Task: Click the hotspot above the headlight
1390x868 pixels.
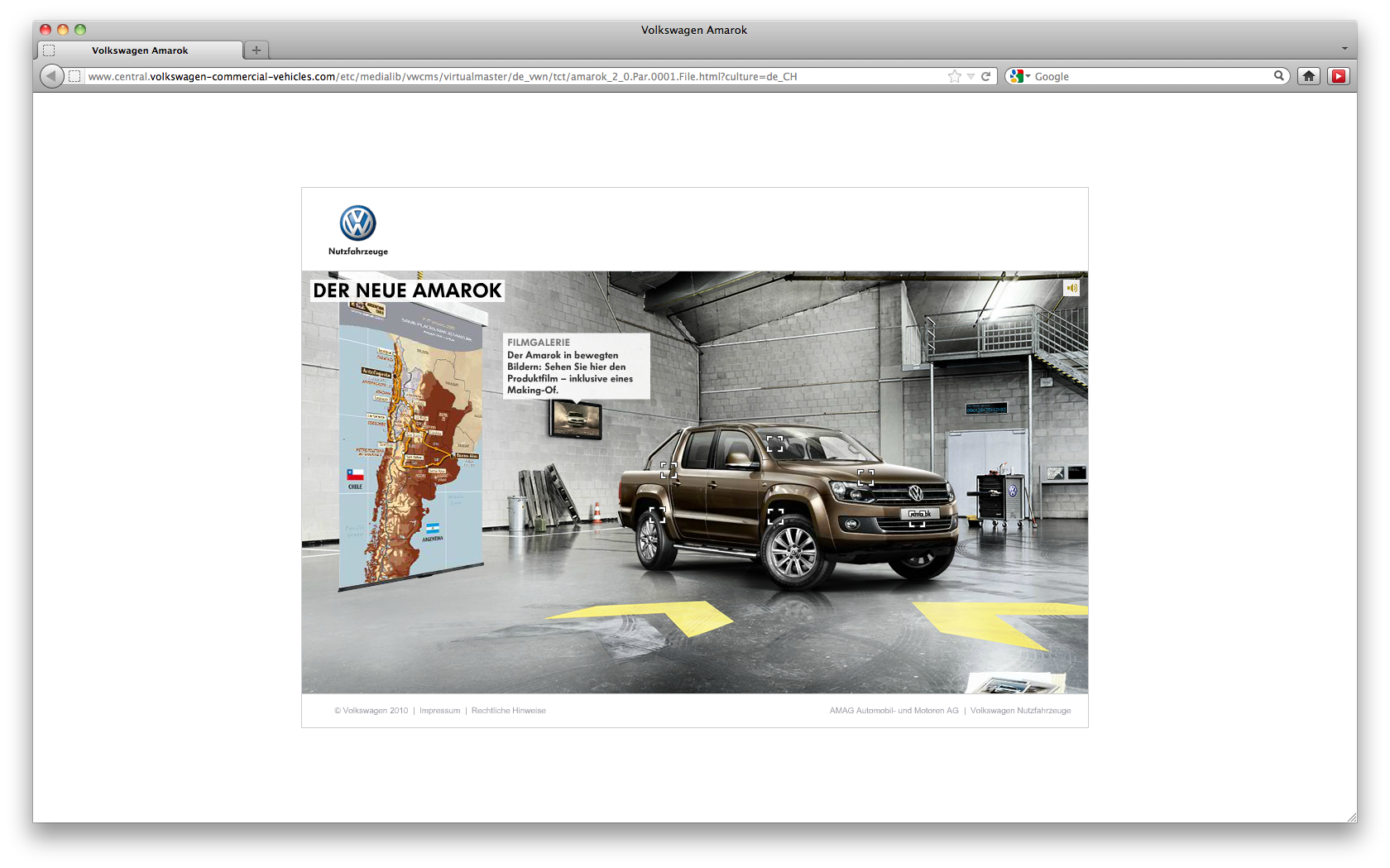Action: (866, 477)
